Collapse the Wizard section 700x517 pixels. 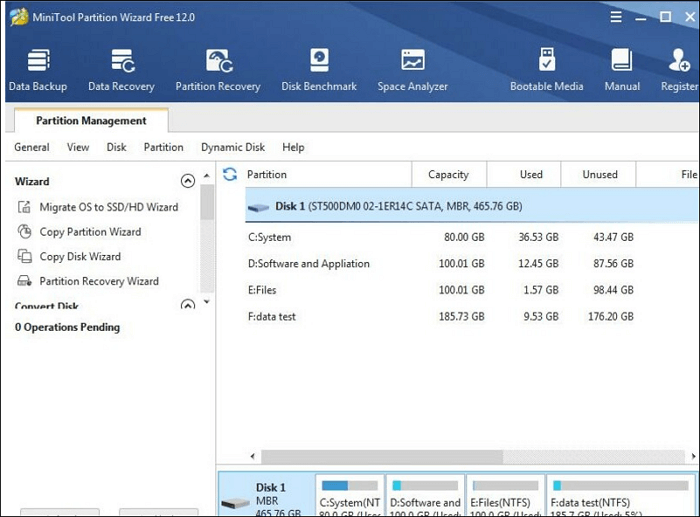tap(187, 181)
